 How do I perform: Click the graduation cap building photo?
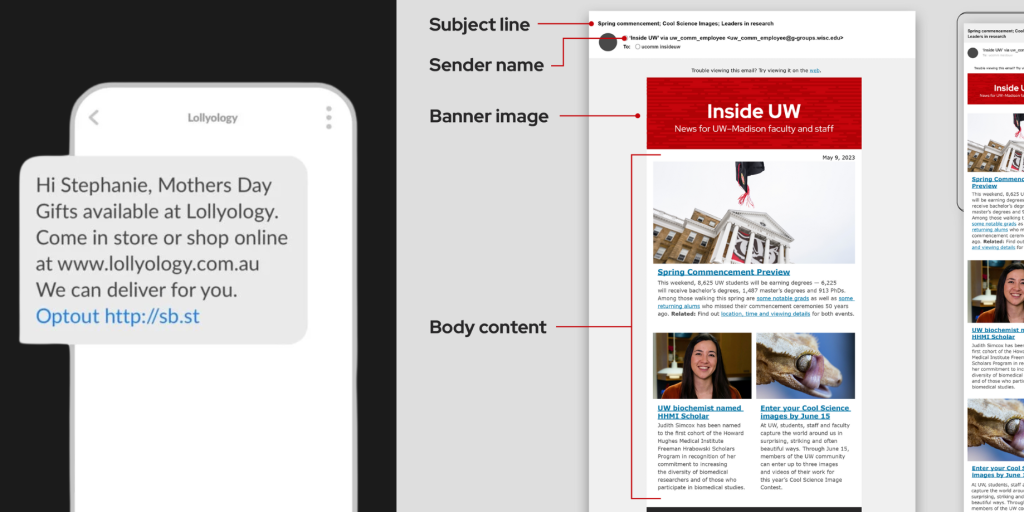coord(753,212)
